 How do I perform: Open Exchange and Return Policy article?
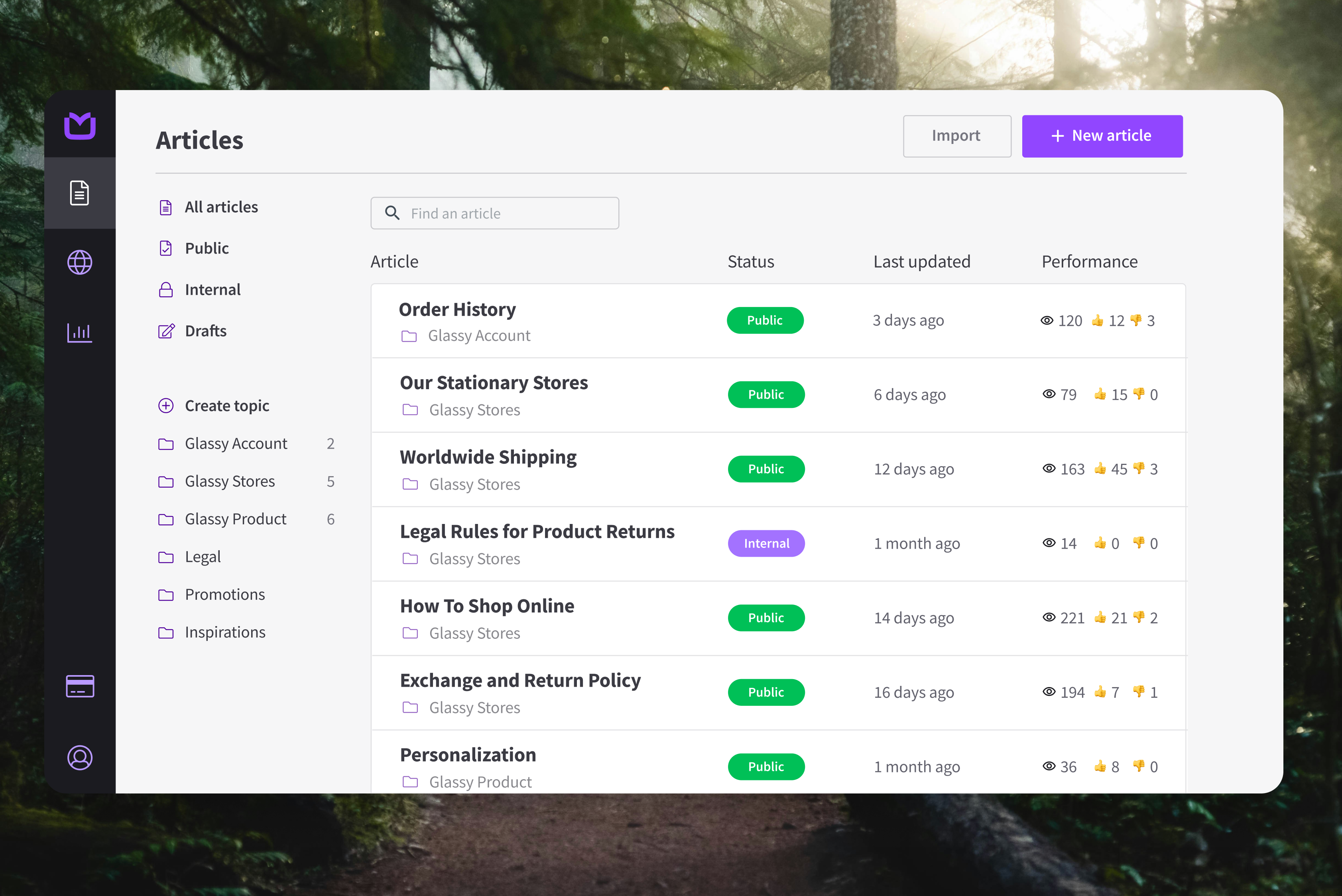pyautogui.click(x=520, y=681)
